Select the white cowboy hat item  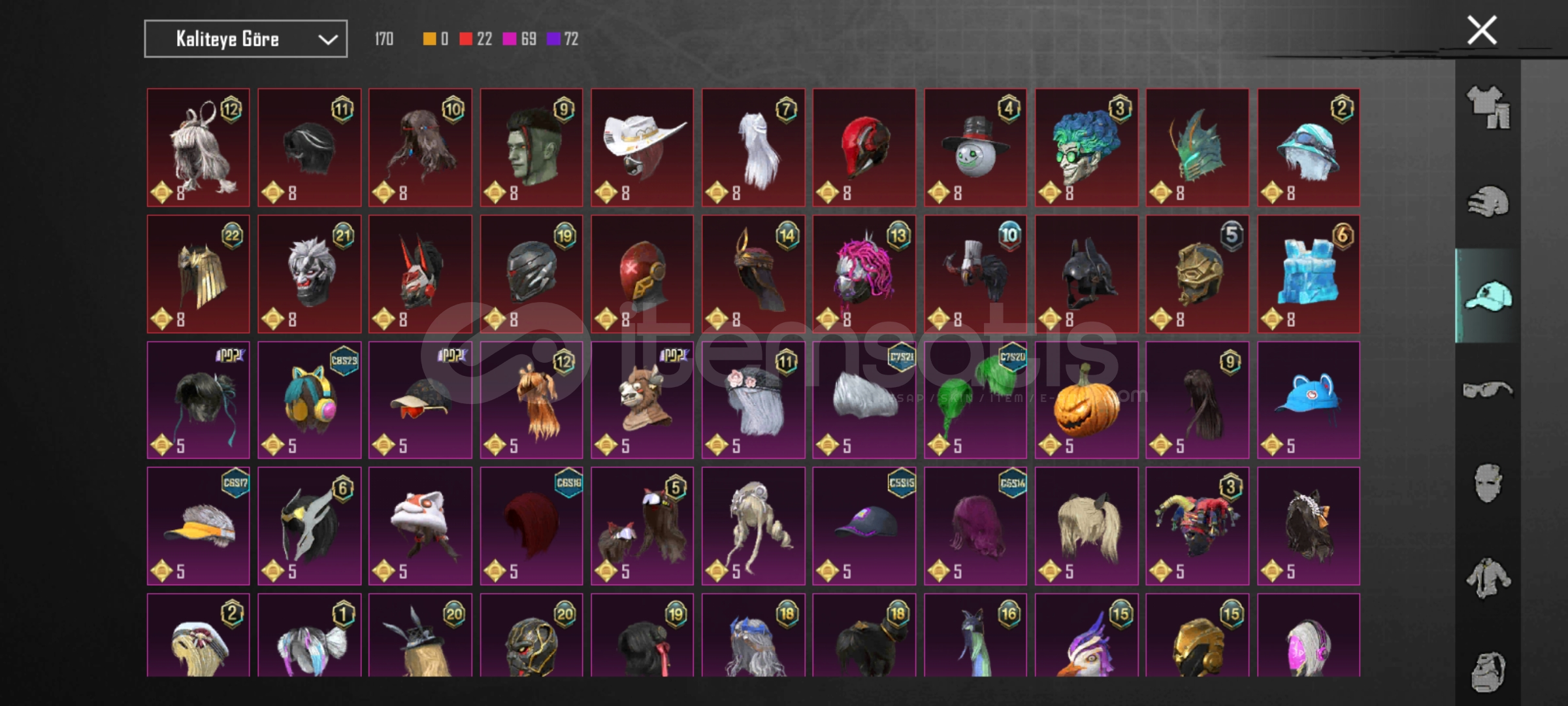(642, 148)
